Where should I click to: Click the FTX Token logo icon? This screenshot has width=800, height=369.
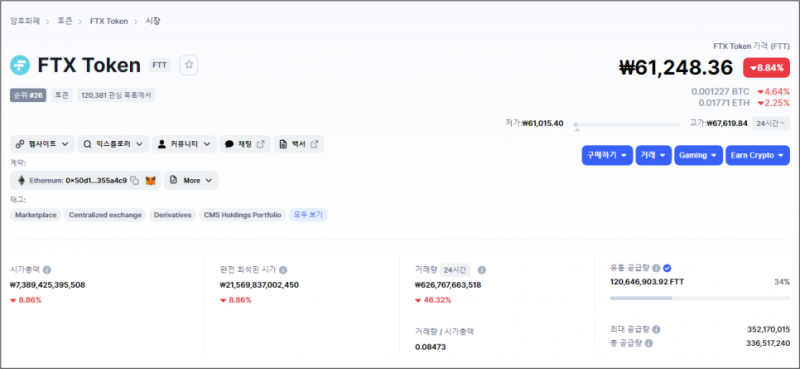20,65
